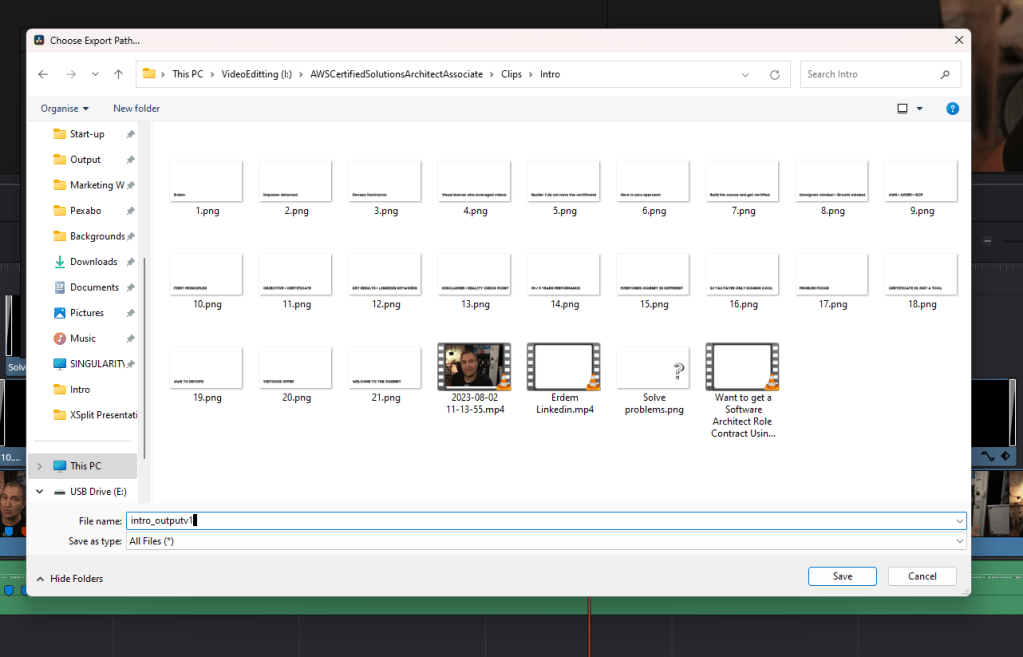The width and height of the screenshot is (1023, 657).
Task: Close the Choose Export Path dialog
Action: [958, 40]
